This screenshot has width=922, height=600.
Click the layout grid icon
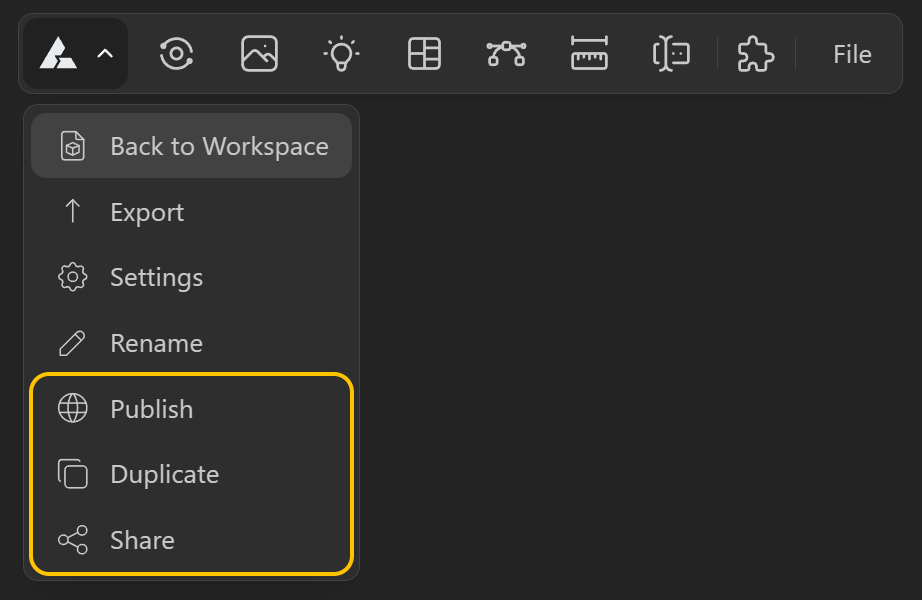[x=424, y=54]
